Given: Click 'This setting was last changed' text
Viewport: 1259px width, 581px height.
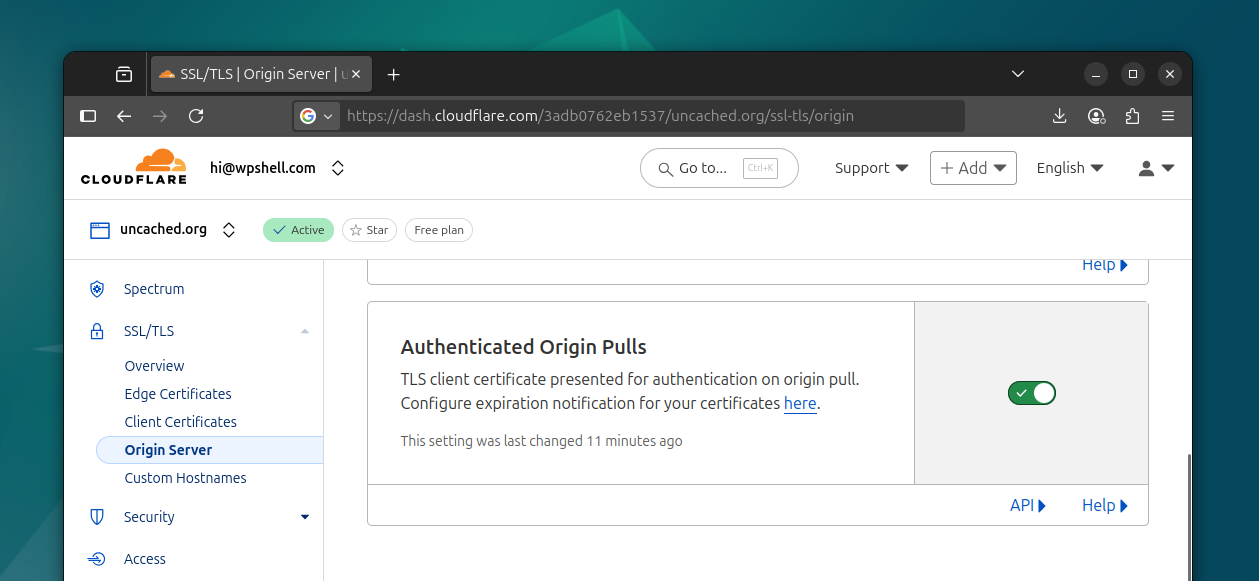Looking at the screenshot, I should click(x=542, y=441).
